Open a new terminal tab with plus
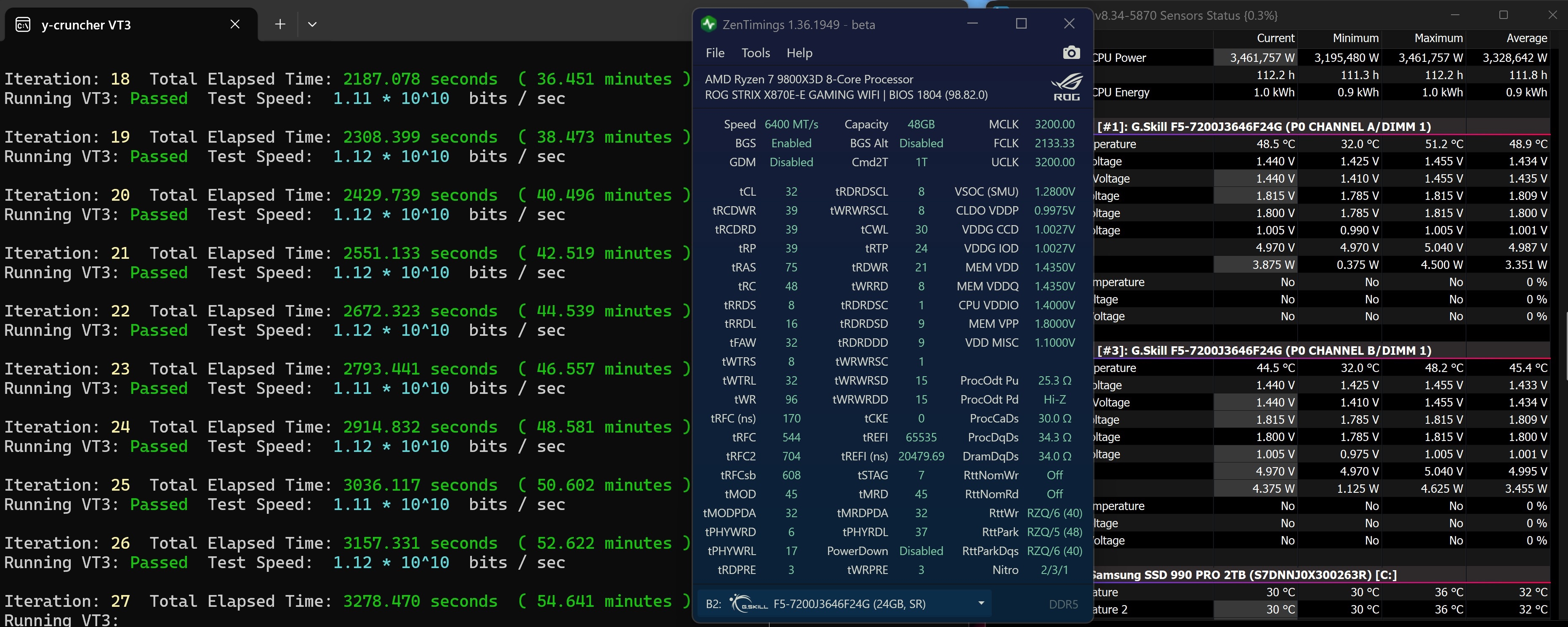1568x627 pixels. pyautogui.click(x=280, y=24)
